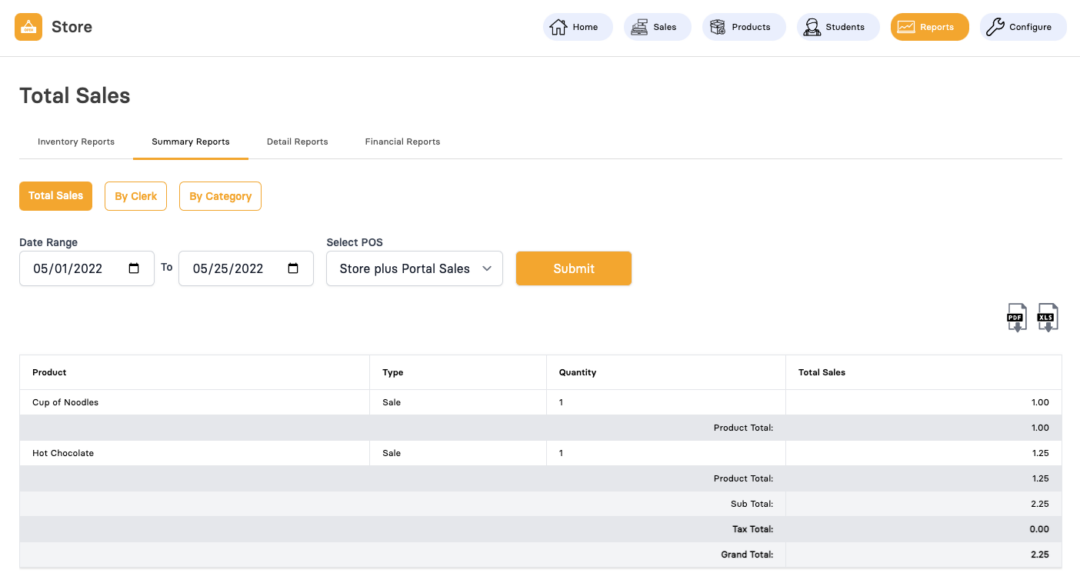This screenshot has width=1080, height=583.
Task: Export report as XLS
Action: 1048,318
